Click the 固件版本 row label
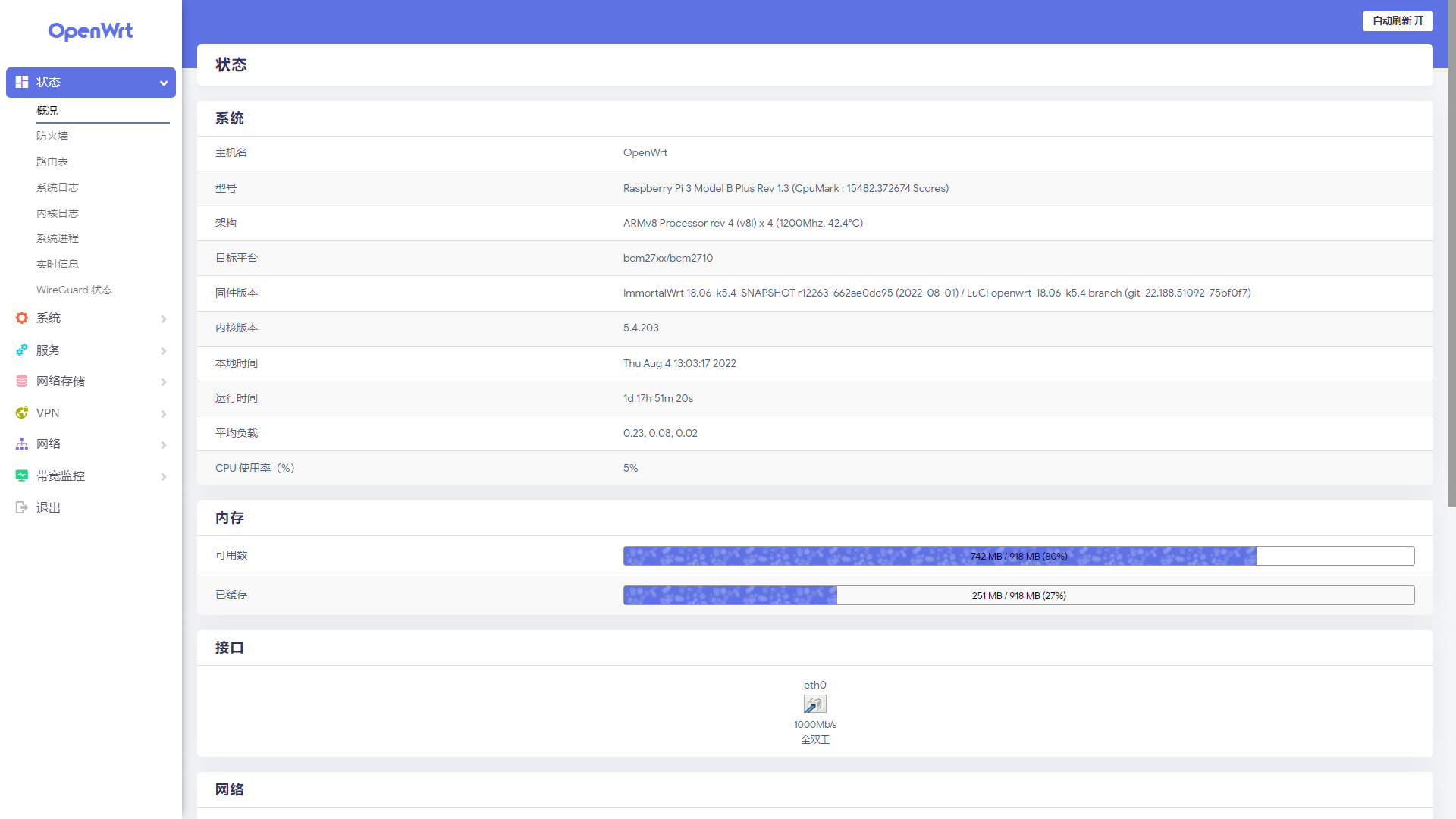The width and height of the screenshot is (1456, 819). (x=237, y=293)
